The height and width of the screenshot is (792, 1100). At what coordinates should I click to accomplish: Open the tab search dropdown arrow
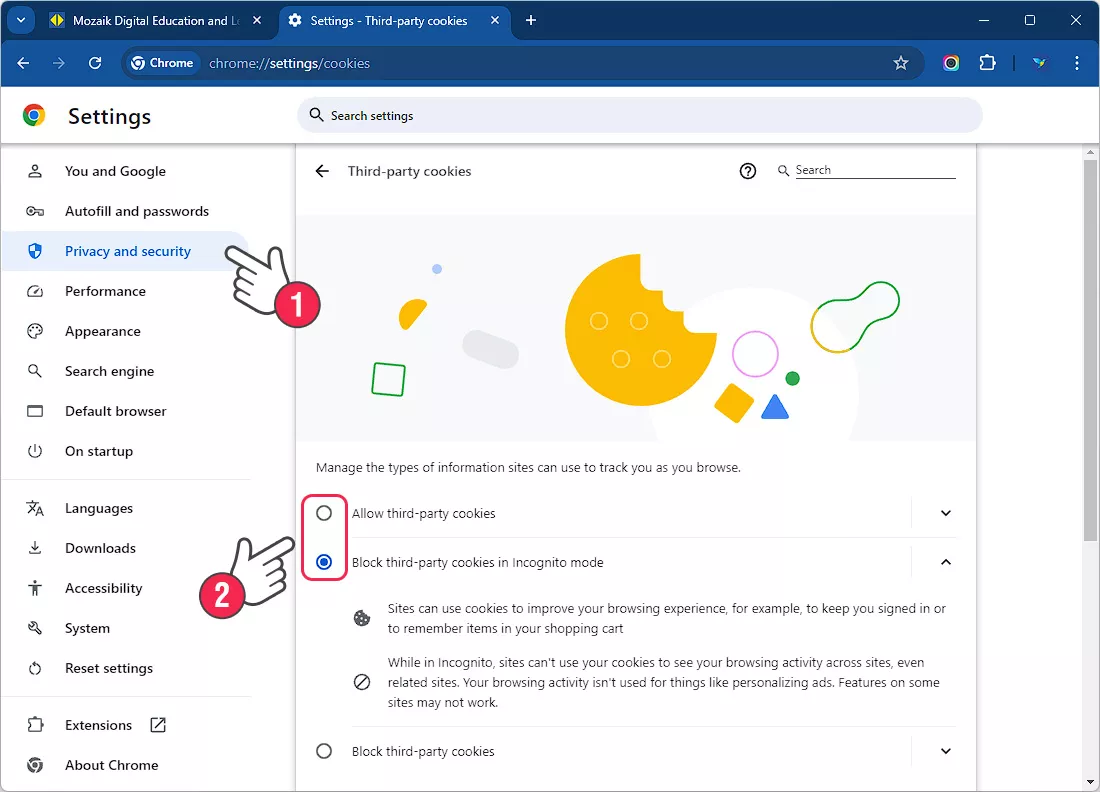click(x=20, y=20)
